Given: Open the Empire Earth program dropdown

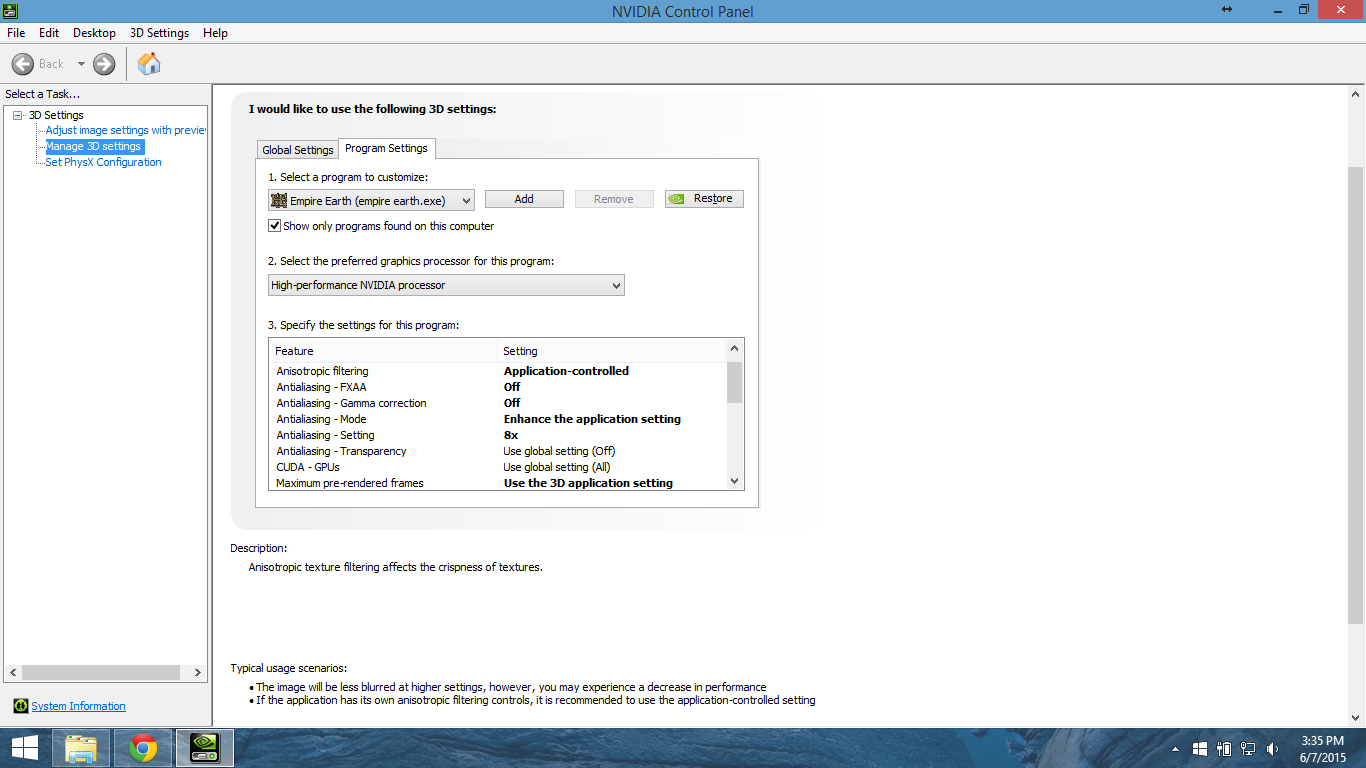Looking at the screenshot, I should pos(371,200).
